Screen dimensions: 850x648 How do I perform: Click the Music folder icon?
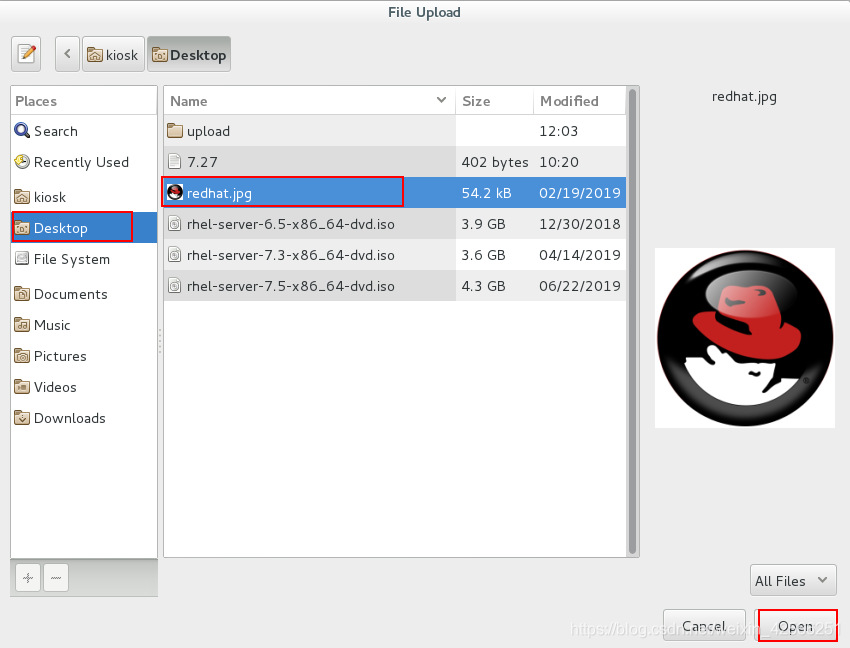coord(22,324)
